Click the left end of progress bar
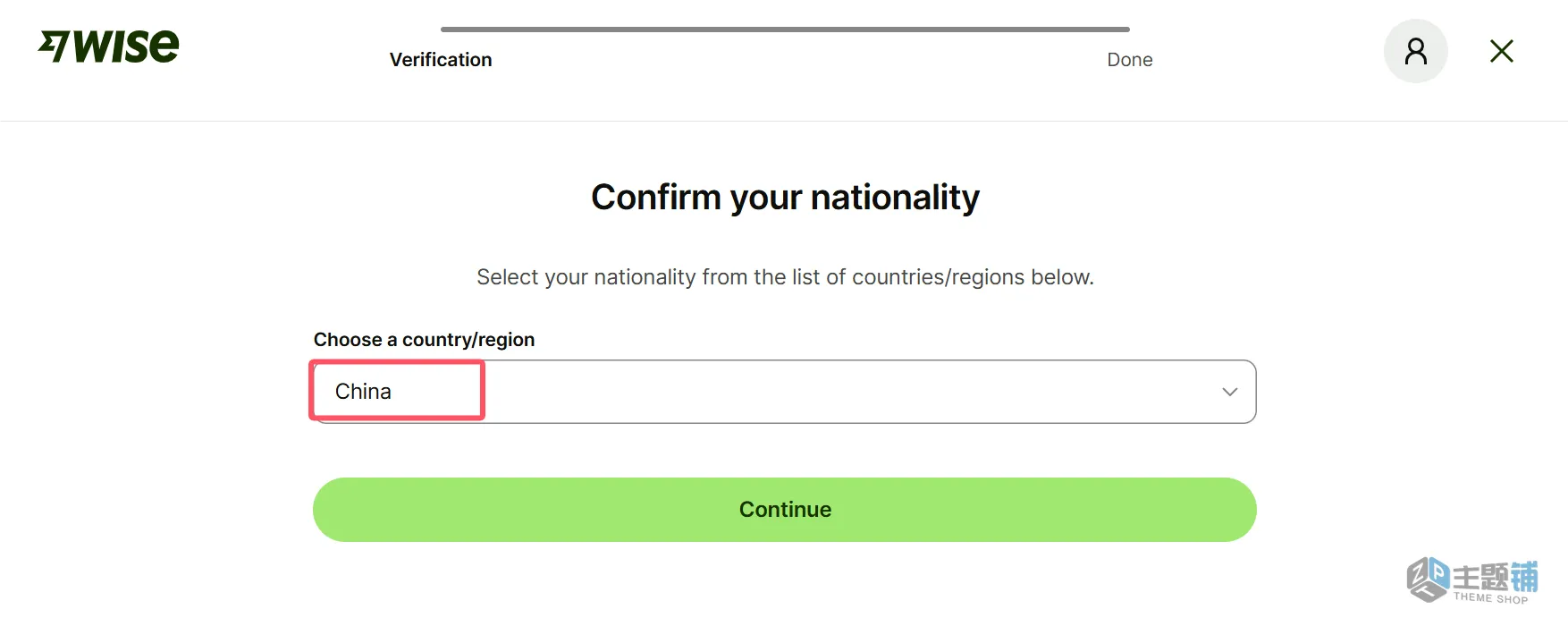This screenshot has height=626, width=1568. coord(446,30)
